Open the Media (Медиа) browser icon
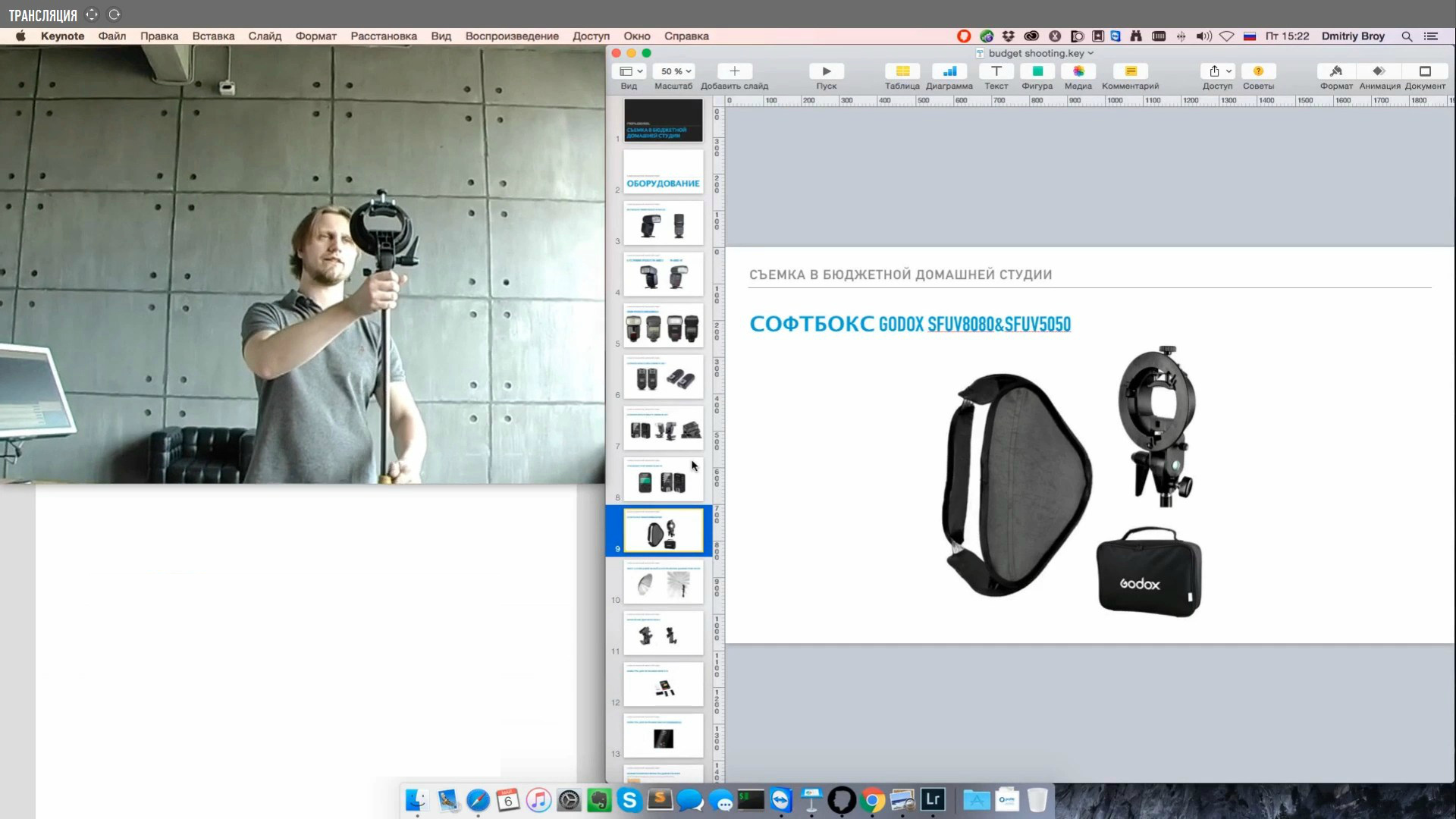 tap(1078, 71)
